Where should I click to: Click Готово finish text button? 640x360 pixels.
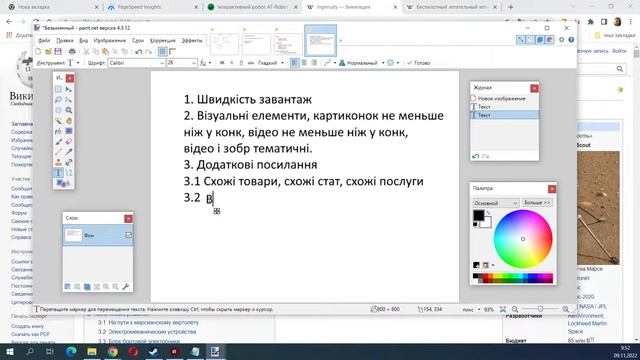click(x=419, y=63)
